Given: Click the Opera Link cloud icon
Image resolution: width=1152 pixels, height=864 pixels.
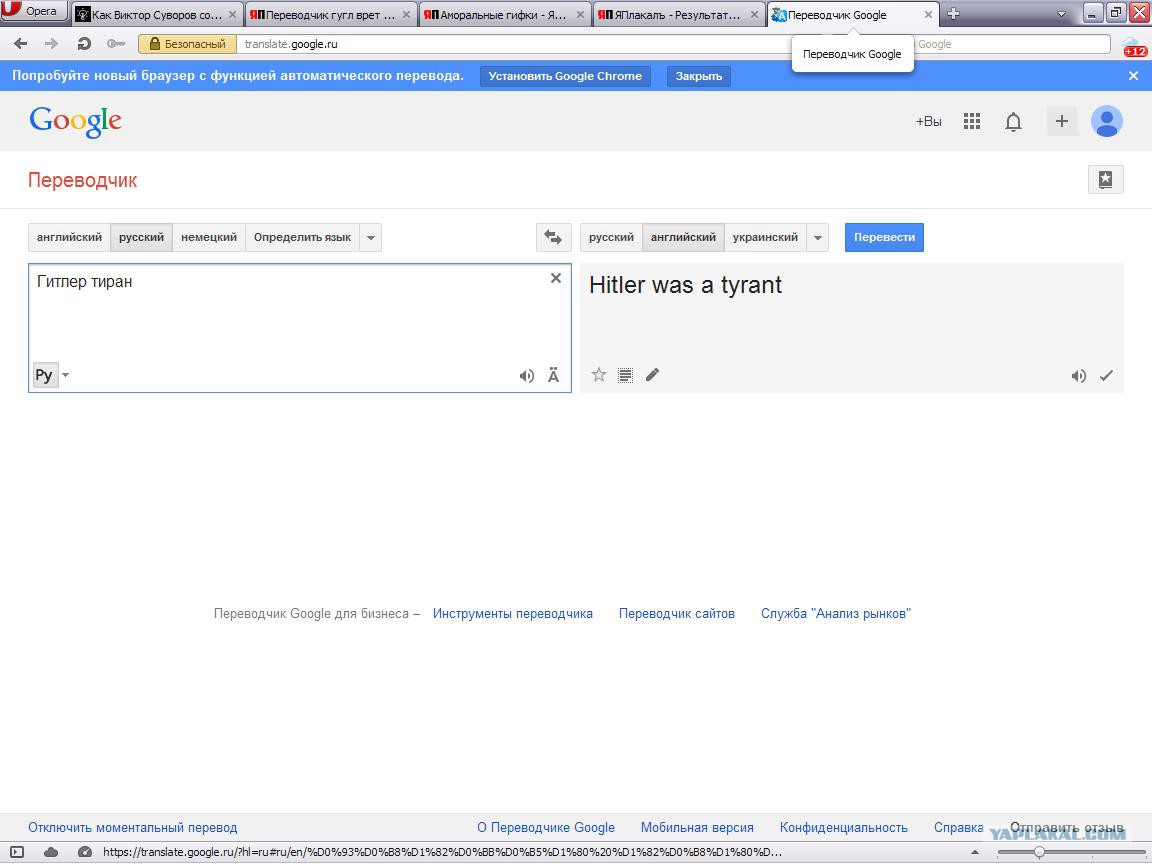Looking at the screenshot, I should point(51,852).
